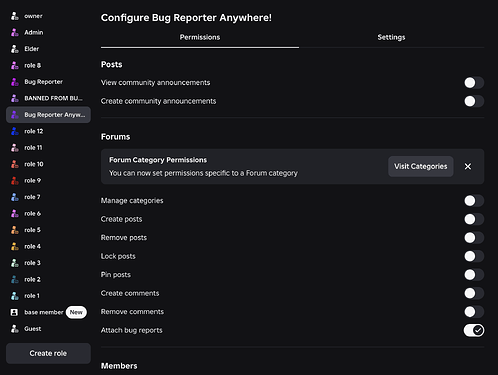Click the role 7 icon
The height and width of the screenshot is (375, 498).
tap(15, 197)
